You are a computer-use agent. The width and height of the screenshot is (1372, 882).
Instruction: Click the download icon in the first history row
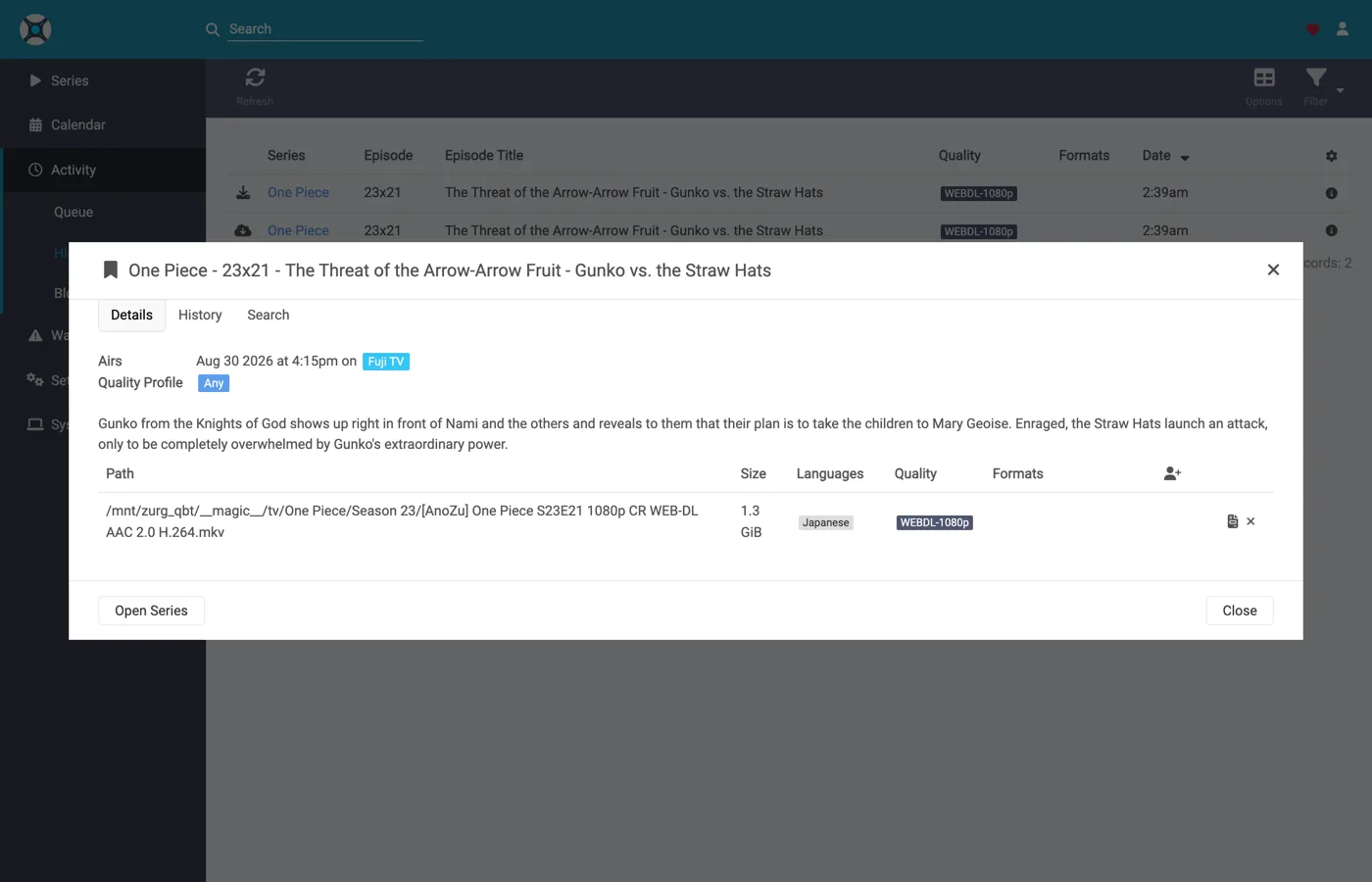[243, 193]
